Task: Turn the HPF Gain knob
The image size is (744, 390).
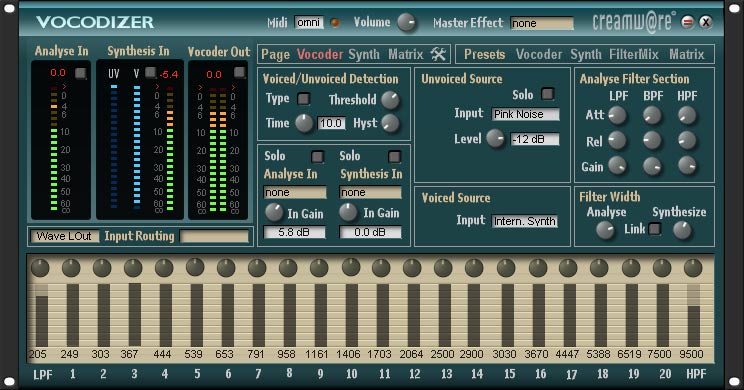Action: tap(687, 166)
